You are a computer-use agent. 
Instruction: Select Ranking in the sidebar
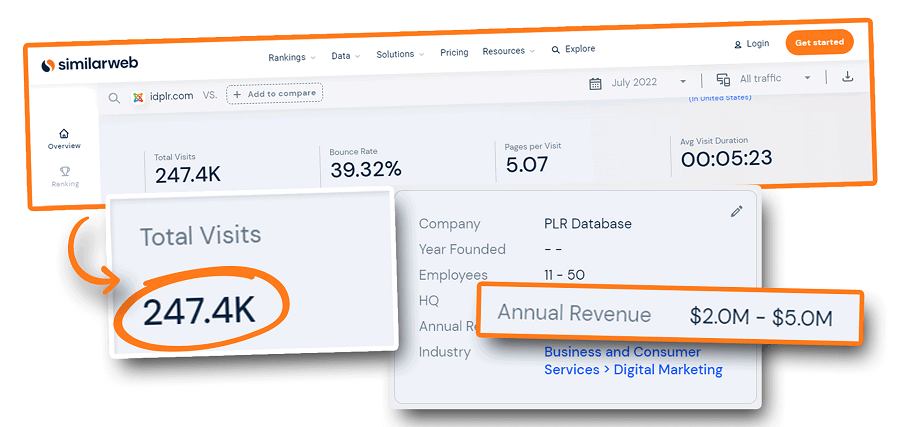65,177
